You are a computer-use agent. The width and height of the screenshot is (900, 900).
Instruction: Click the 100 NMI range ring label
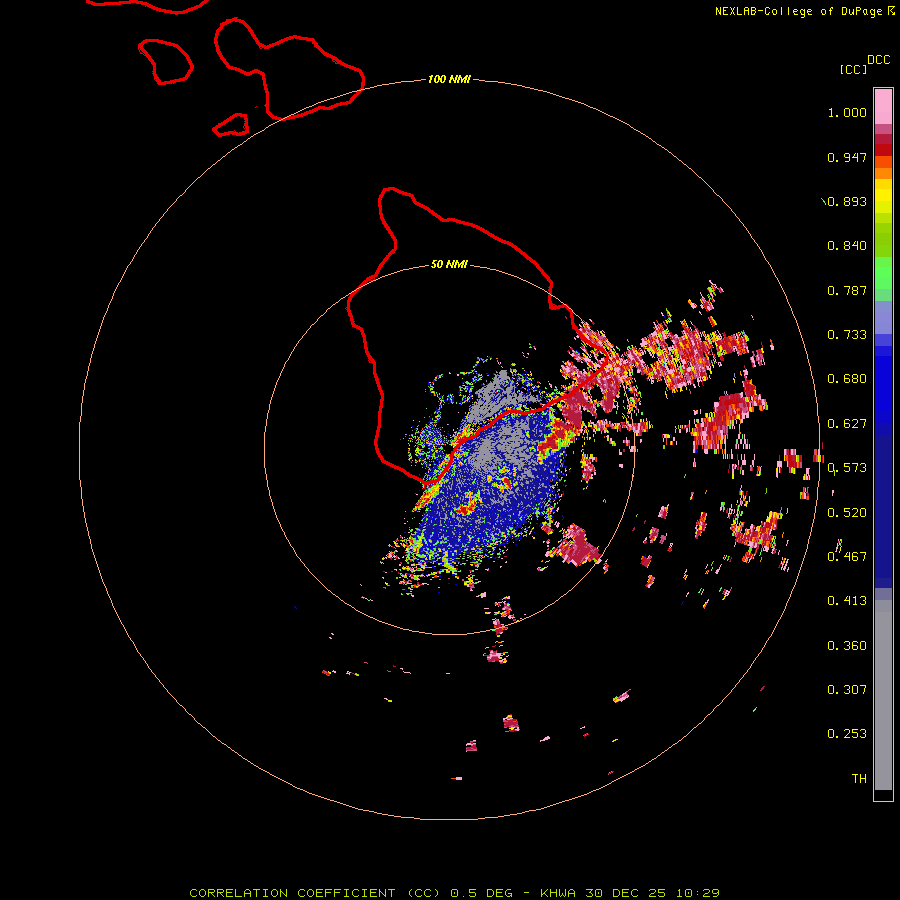coord(449,79)
